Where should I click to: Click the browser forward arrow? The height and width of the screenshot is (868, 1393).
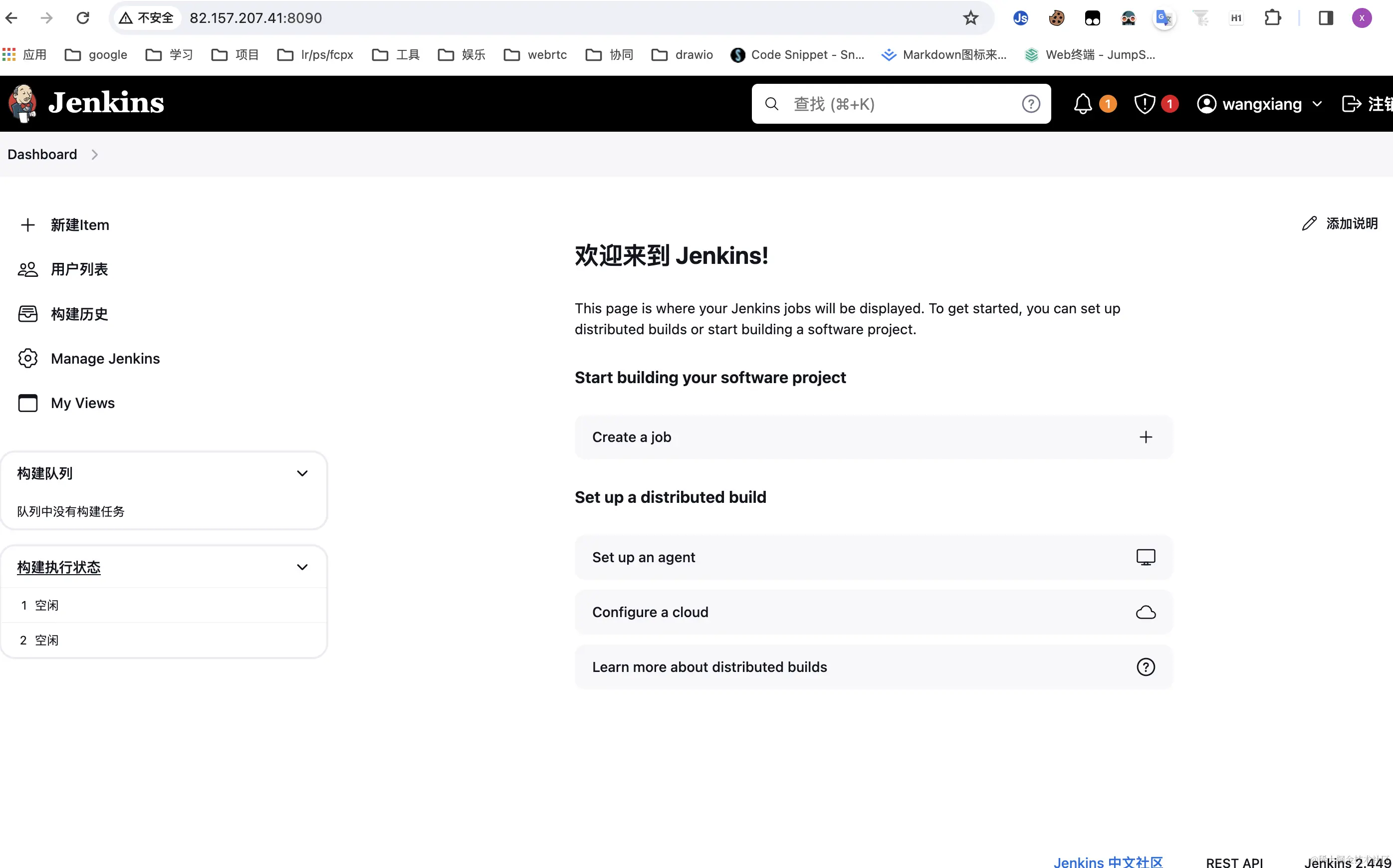click(x=47, y=18)
